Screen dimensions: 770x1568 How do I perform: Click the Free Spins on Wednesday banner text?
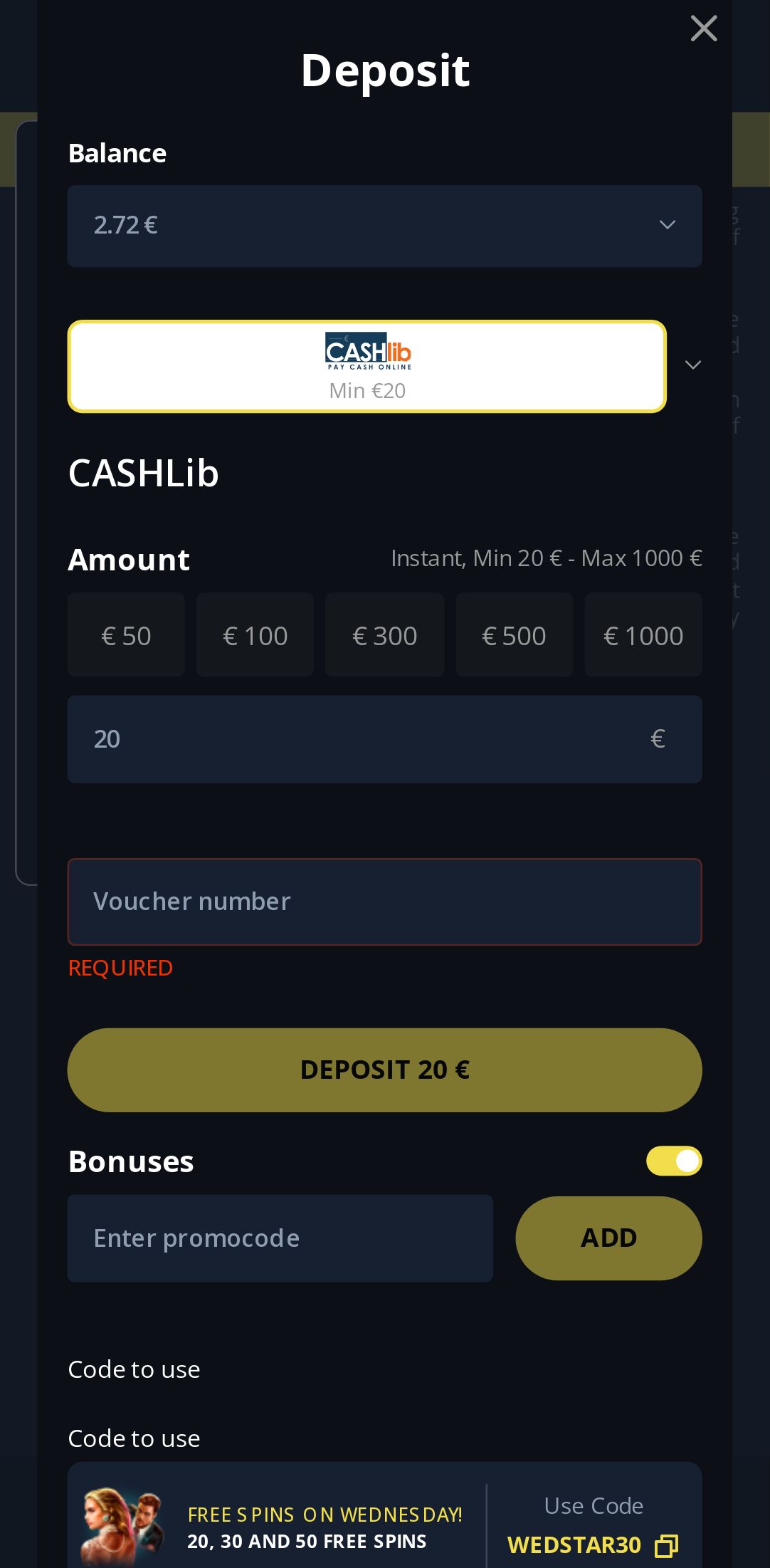tap(325, 1515)
